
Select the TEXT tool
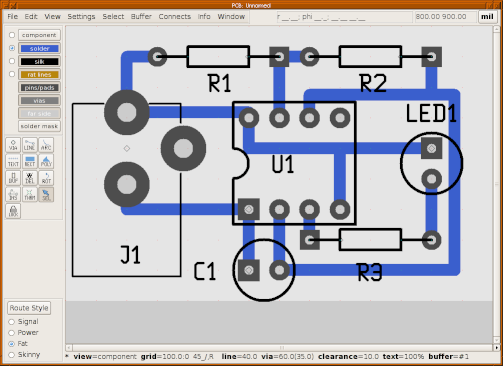point(13,161)
